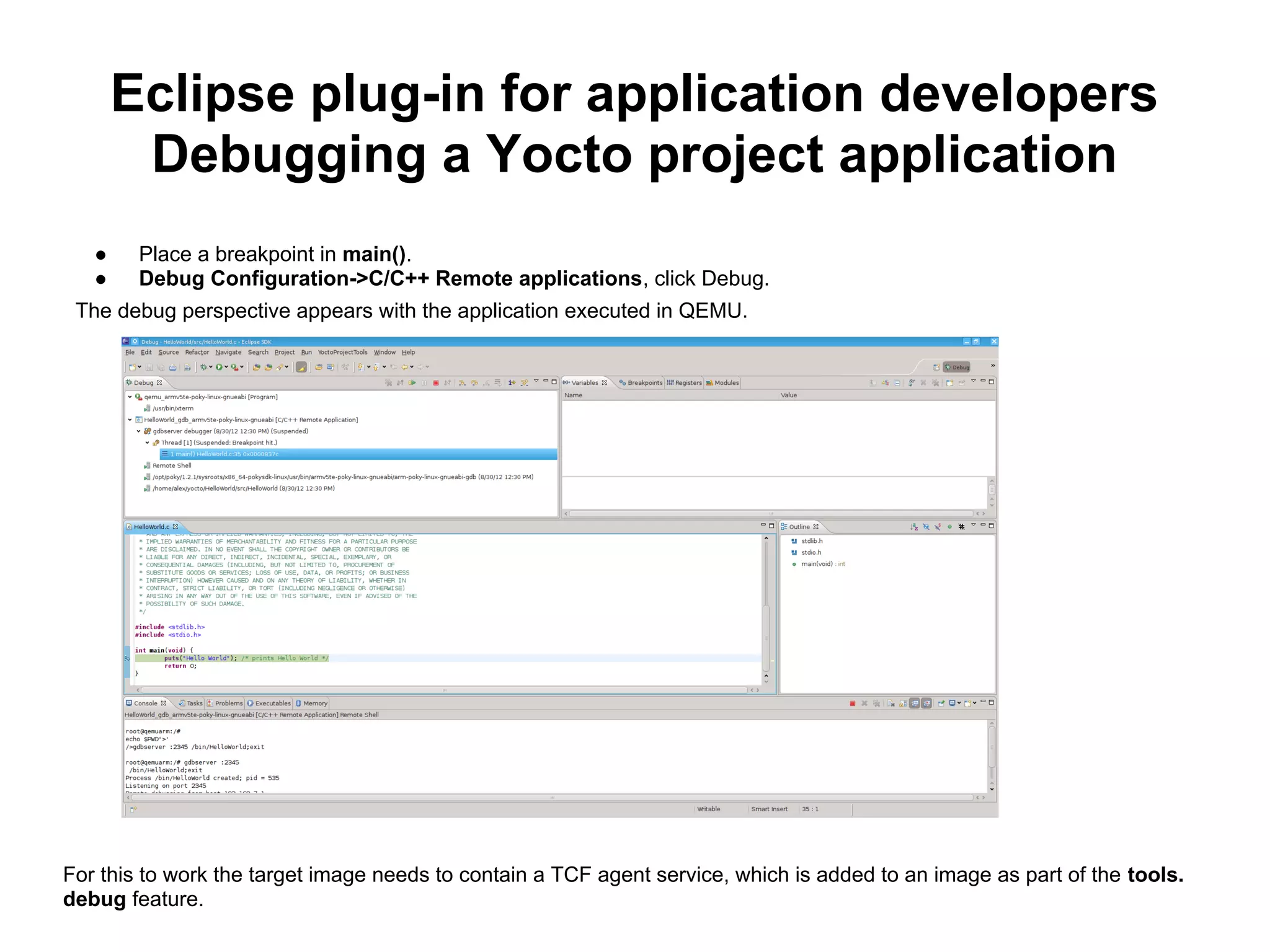Switch to the Breakpoints tab
Screen dimensions: 1270x952
[642, 383]
